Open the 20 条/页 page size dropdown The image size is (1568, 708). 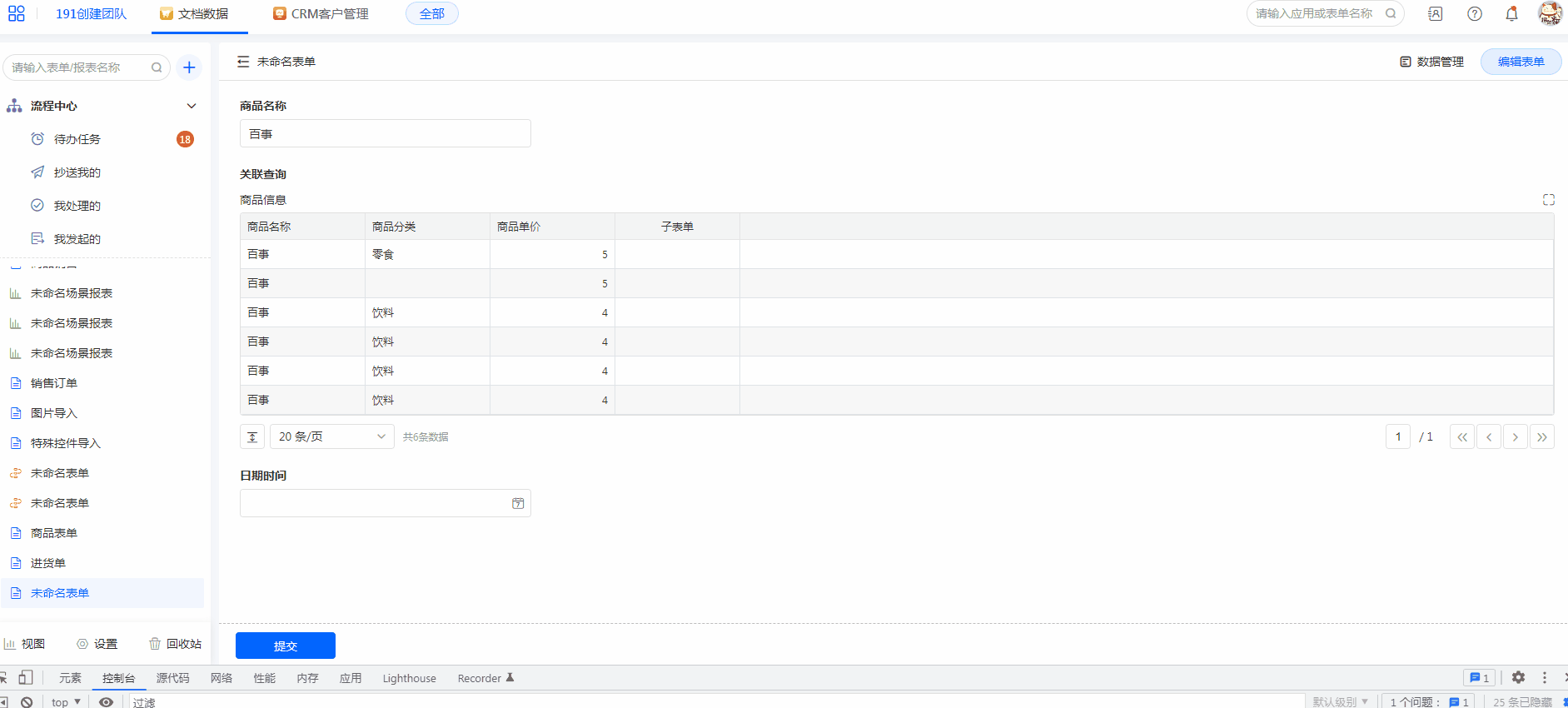331,436
